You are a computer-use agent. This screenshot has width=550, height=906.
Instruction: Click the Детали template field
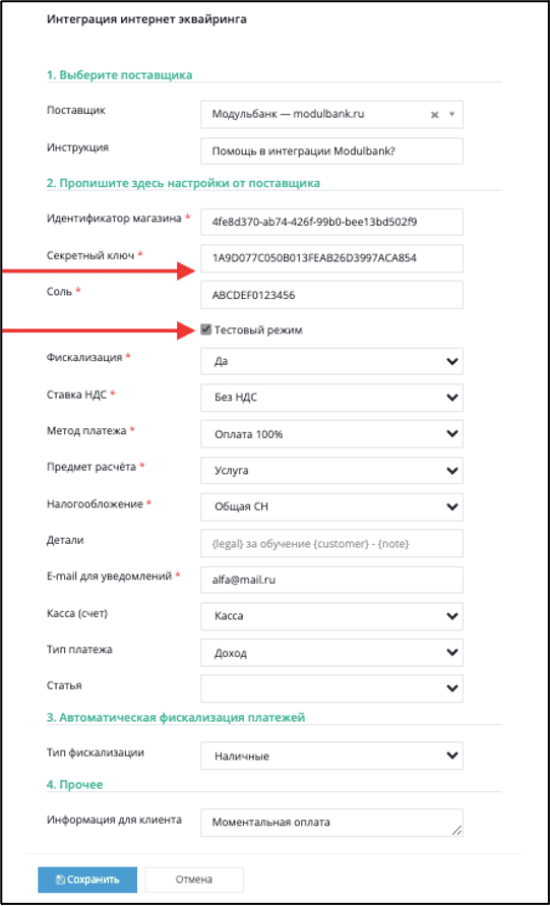(332, 543)
